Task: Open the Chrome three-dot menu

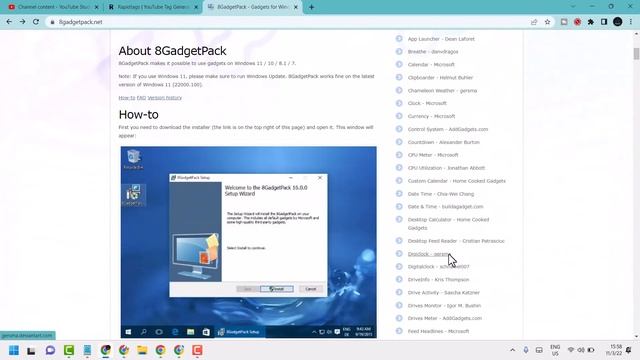Action: tap(631, 22)
